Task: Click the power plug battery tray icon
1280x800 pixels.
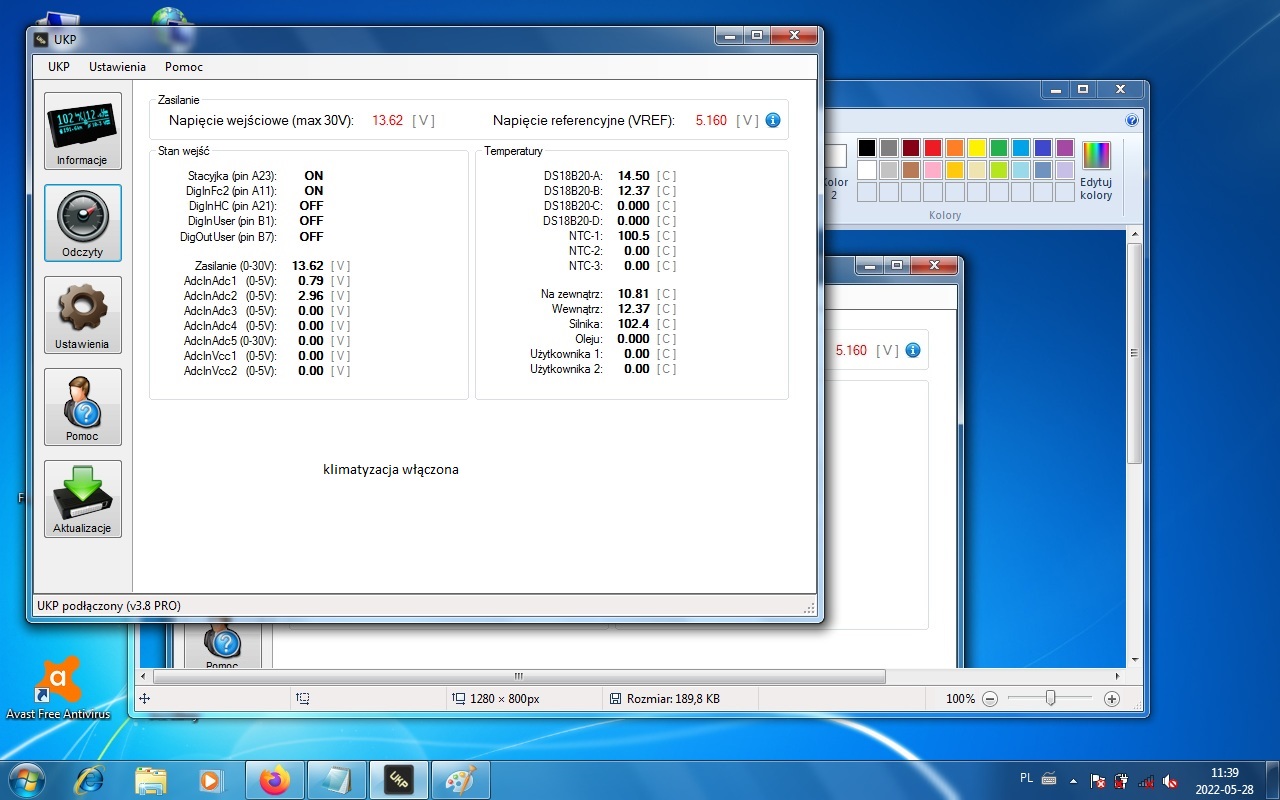Action: click(1122, 780)
